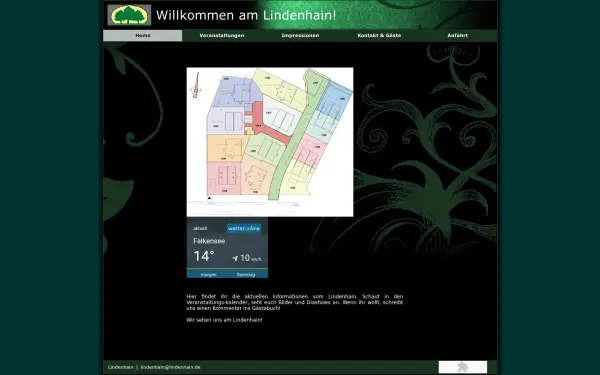The image size is (600, 375).
Task: Click the Falkensee location name
Action: point(209,241)
